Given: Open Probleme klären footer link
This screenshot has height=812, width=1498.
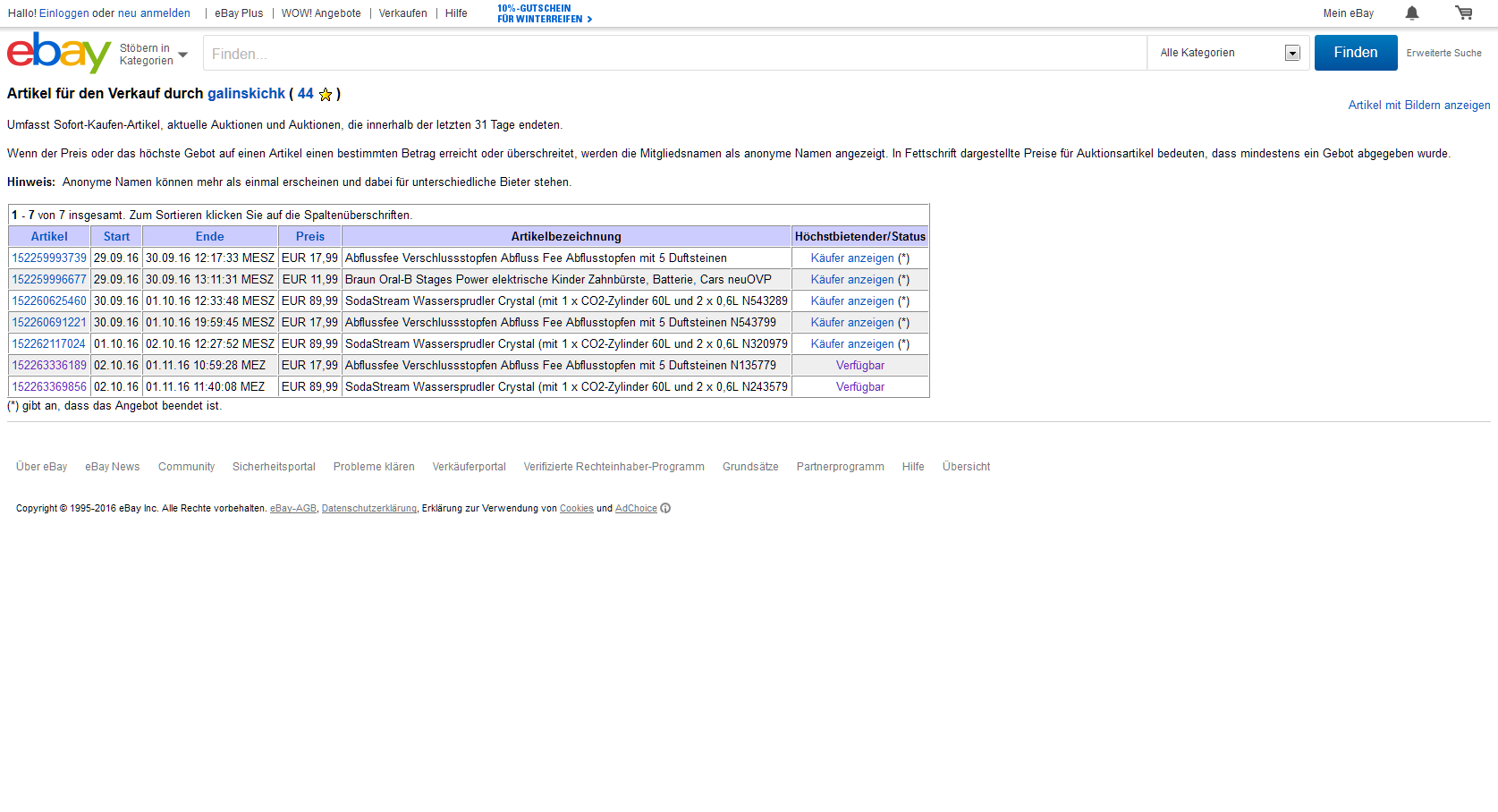Looking at the screenshot, I should click(x=374, y=467).
